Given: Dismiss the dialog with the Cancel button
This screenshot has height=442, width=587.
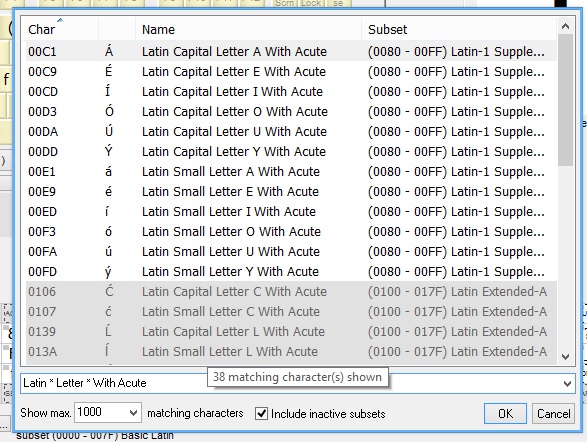Looking at the screenshot, I should (x=553, y=414).
